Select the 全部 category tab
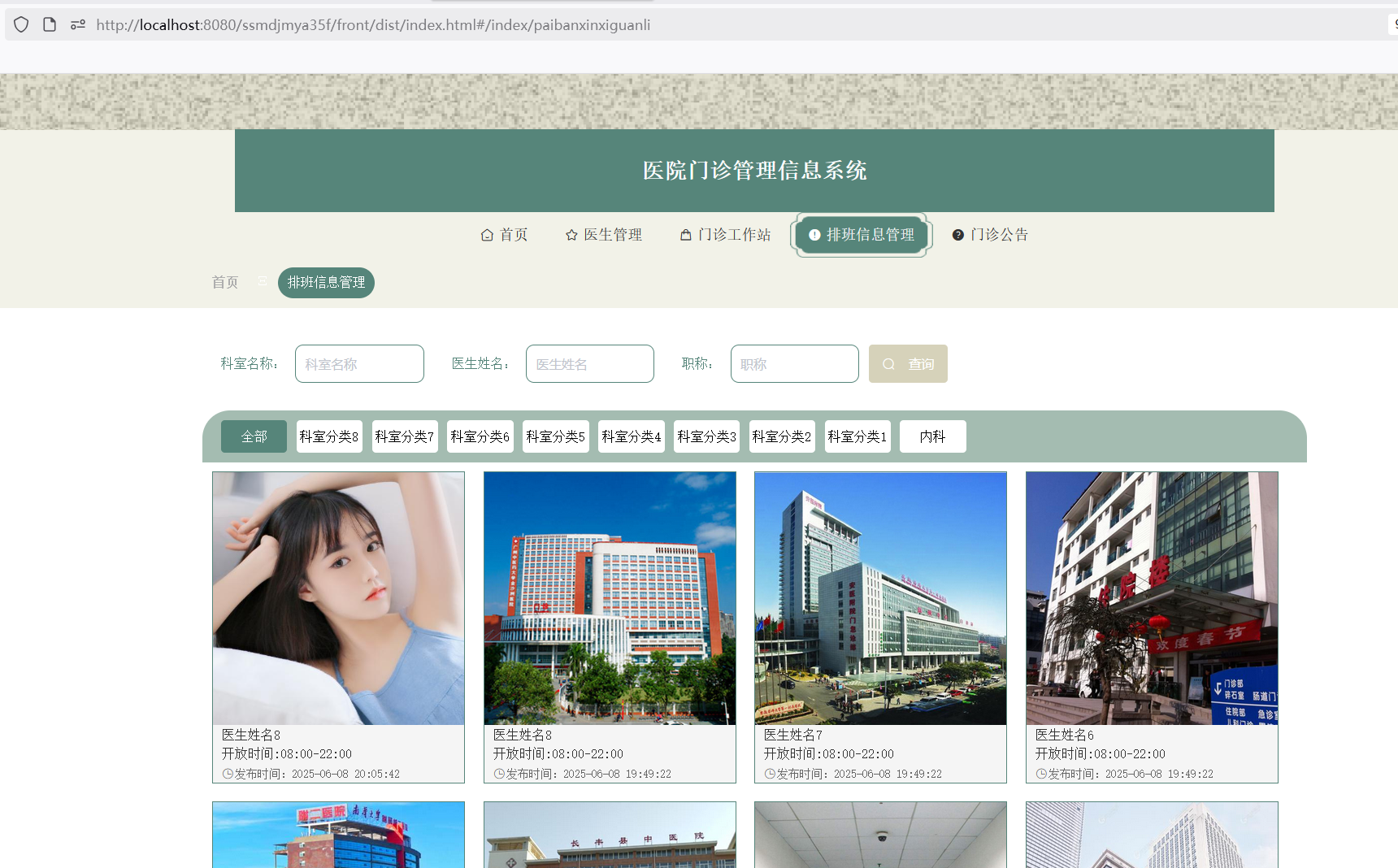 pos(254,436)
